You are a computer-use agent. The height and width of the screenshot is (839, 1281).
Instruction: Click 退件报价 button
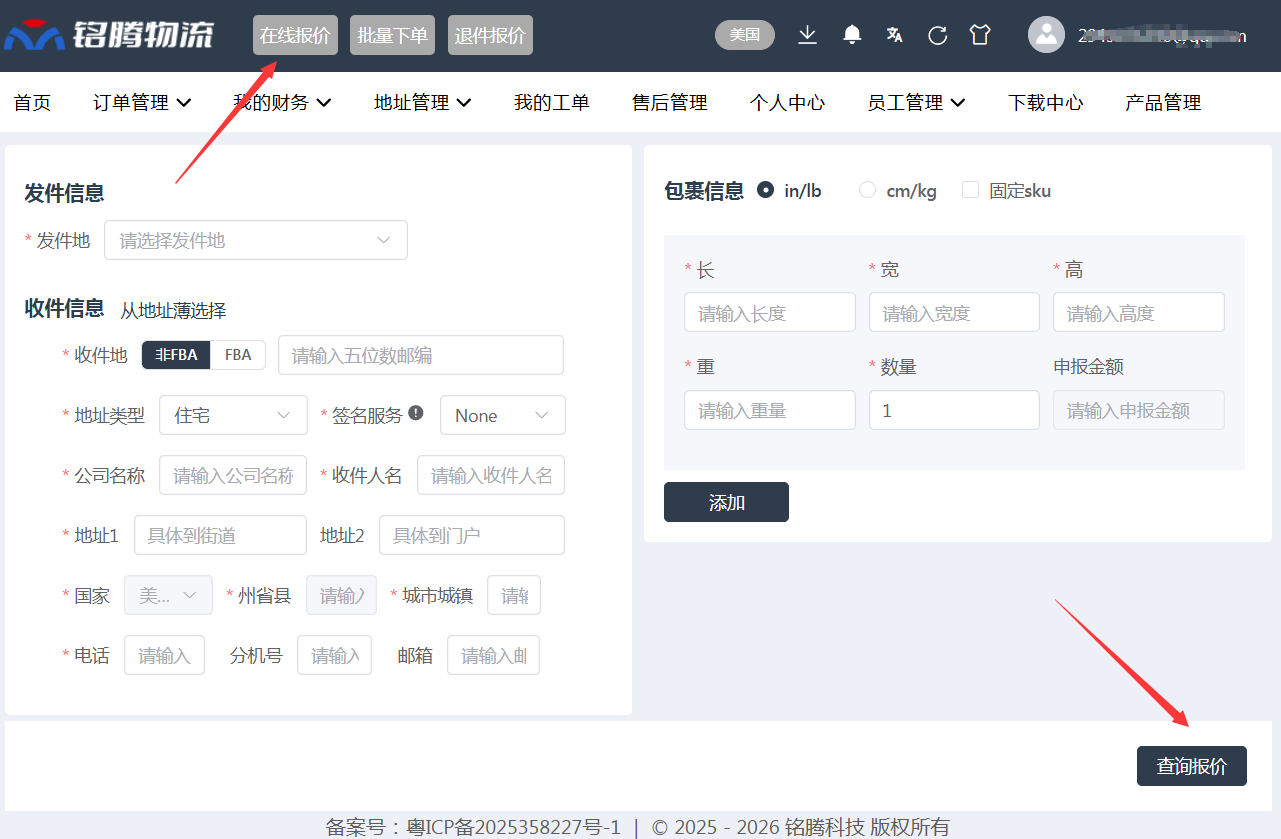[x=490, y=35]
